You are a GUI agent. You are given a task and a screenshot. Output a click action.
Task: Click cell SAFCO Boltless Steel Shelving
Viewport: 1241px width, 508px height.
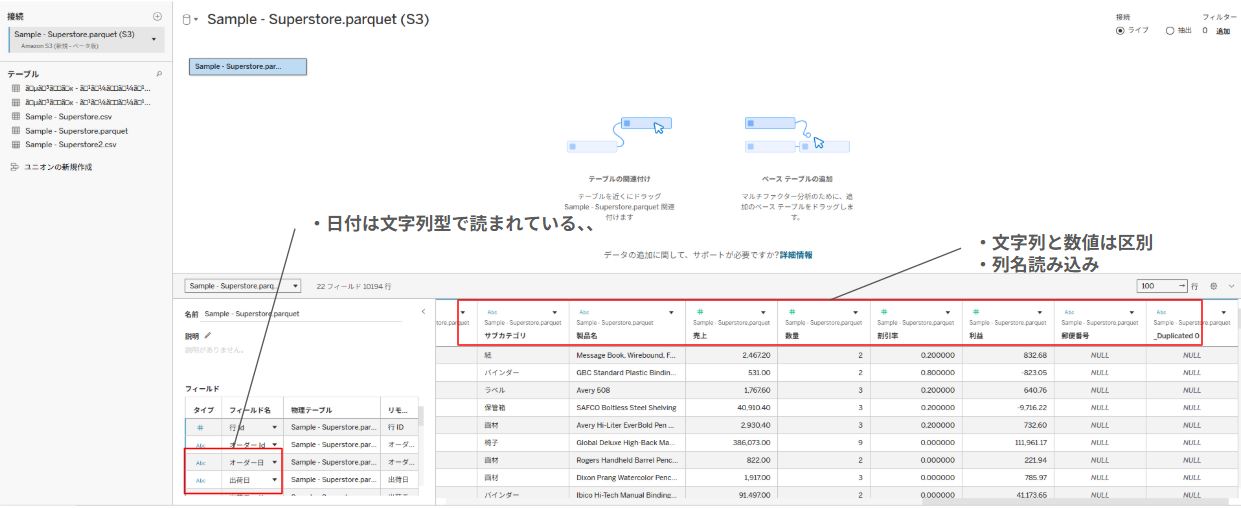click(x=626, y=407)
